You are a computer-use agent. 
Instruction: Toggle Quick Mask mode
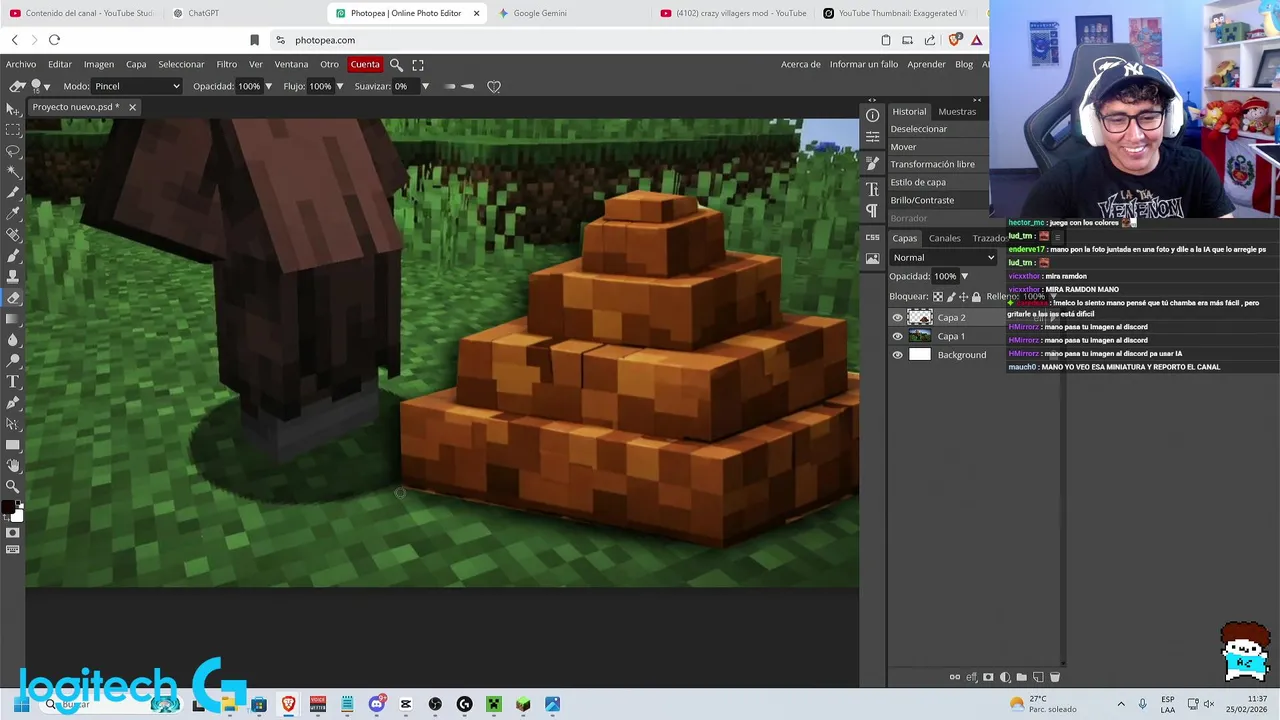tap(12, 533)
